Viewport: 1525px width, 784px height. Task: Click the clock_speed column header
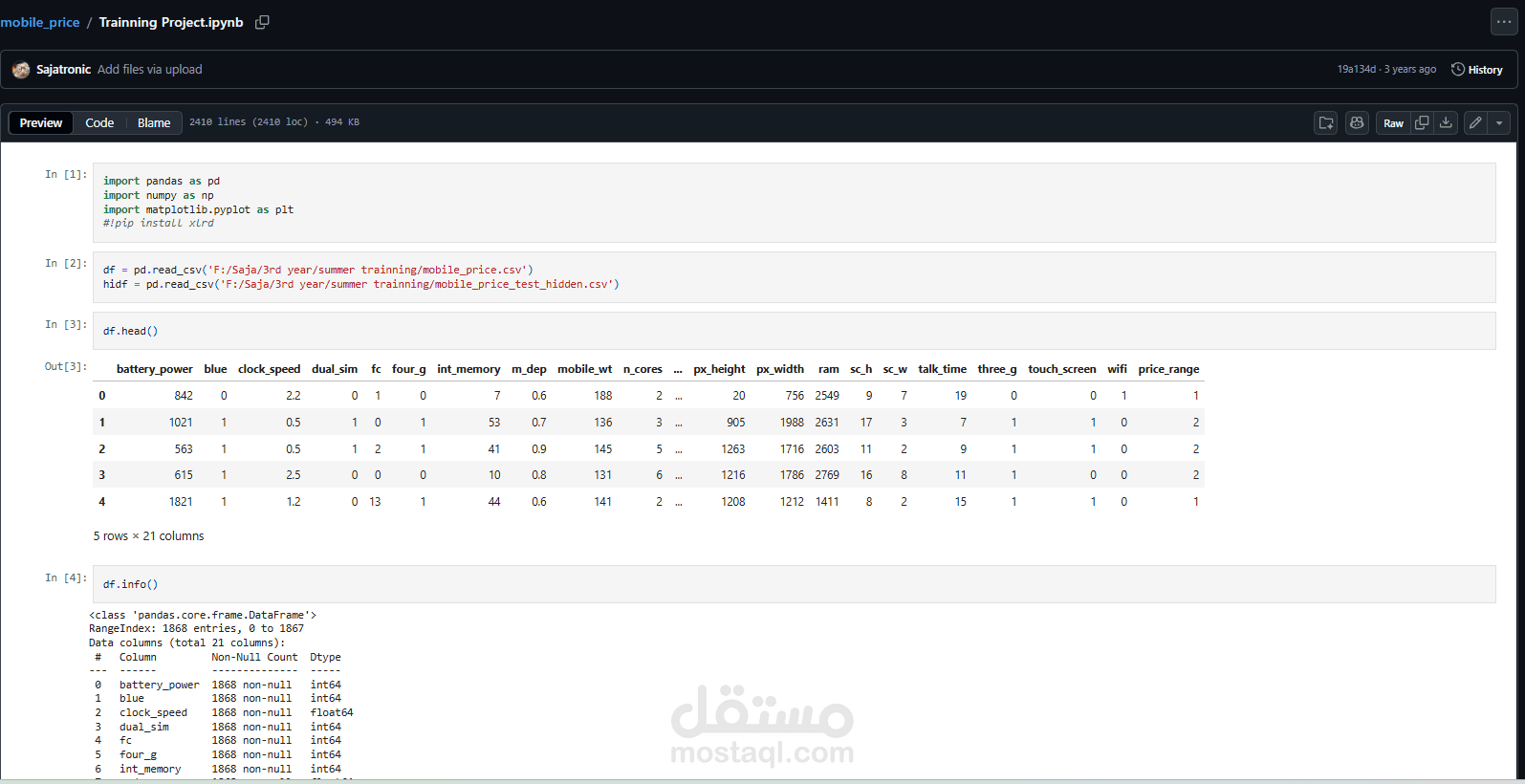point(269,369)
